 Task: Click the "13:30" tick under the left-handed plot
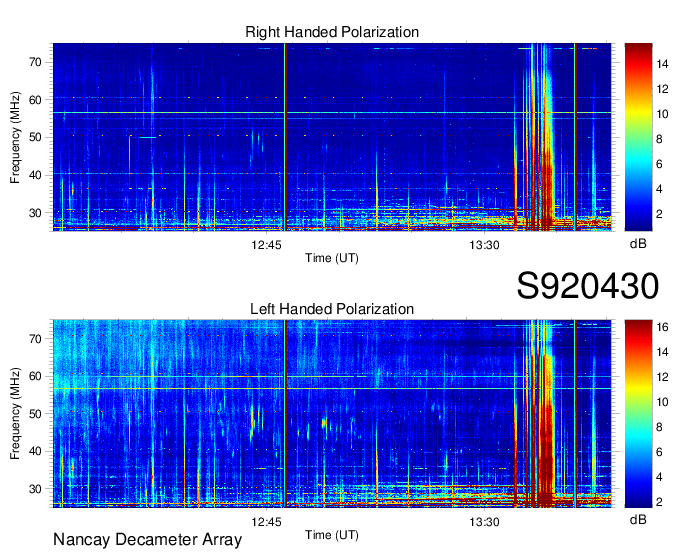point(484,522)
